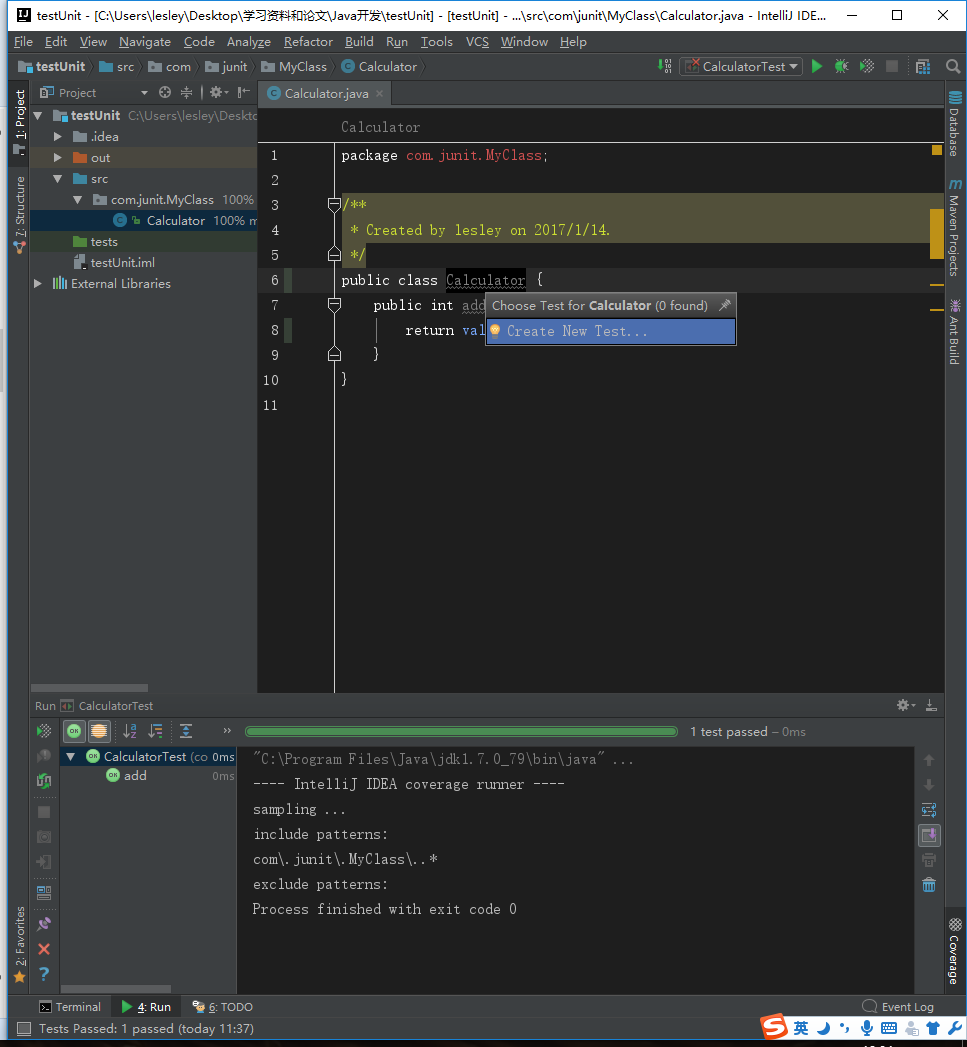Sort test results by duration
This screenshot has width=967, height=1047.
(156, 731)
